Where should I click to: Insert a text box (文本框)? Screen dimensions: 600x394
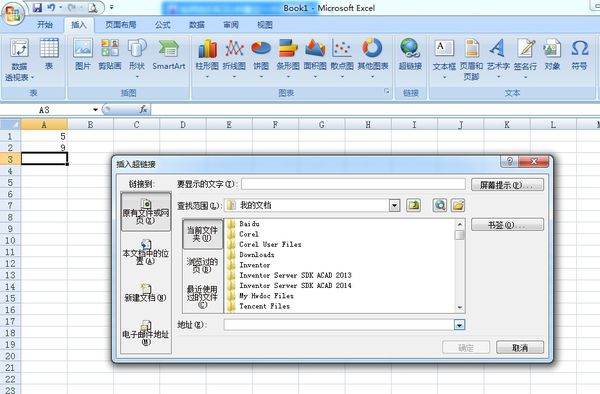tap(444, 58)
